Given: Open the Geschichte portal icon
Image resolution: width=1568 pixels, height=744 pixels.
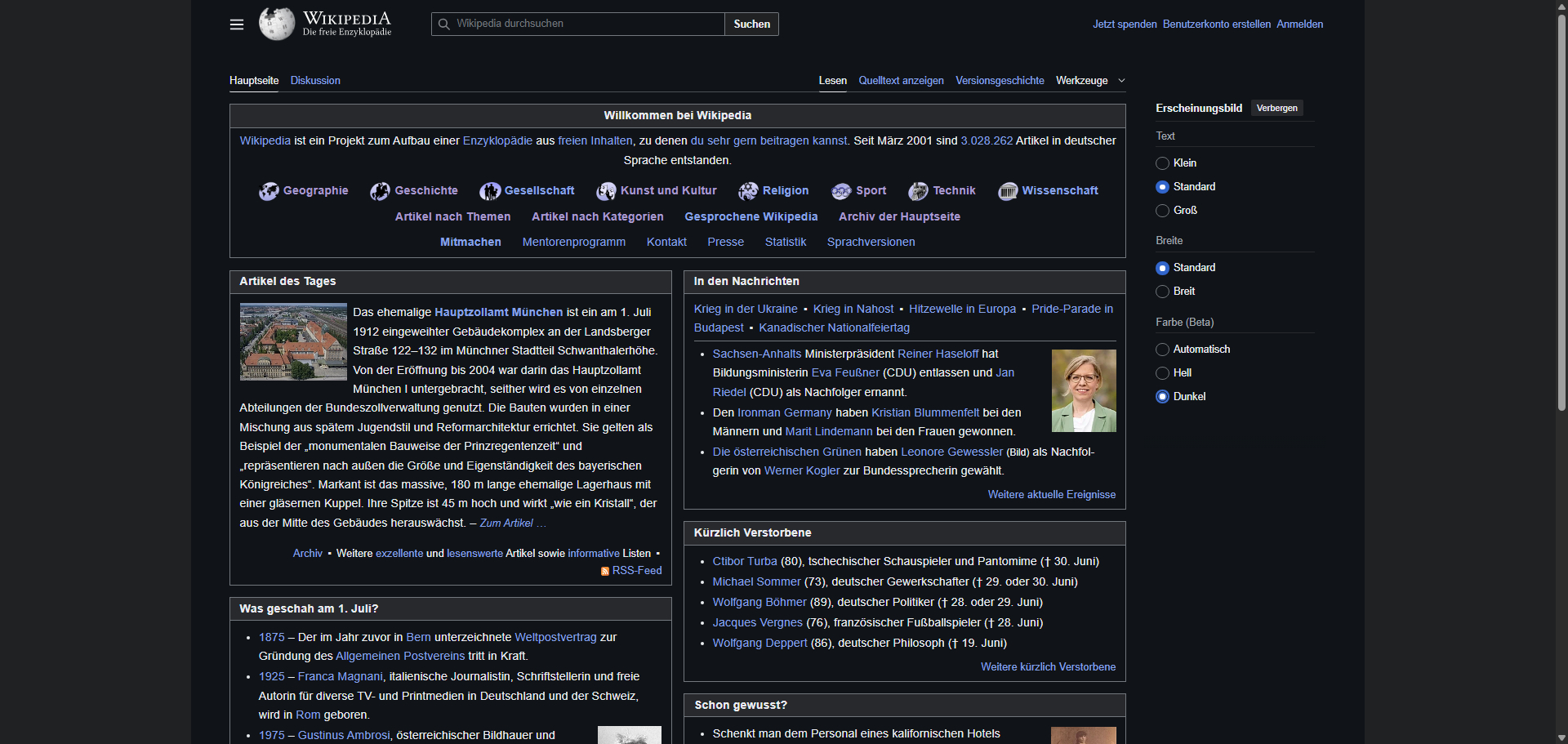Looking at the screenshot, I should coord(380,191).
